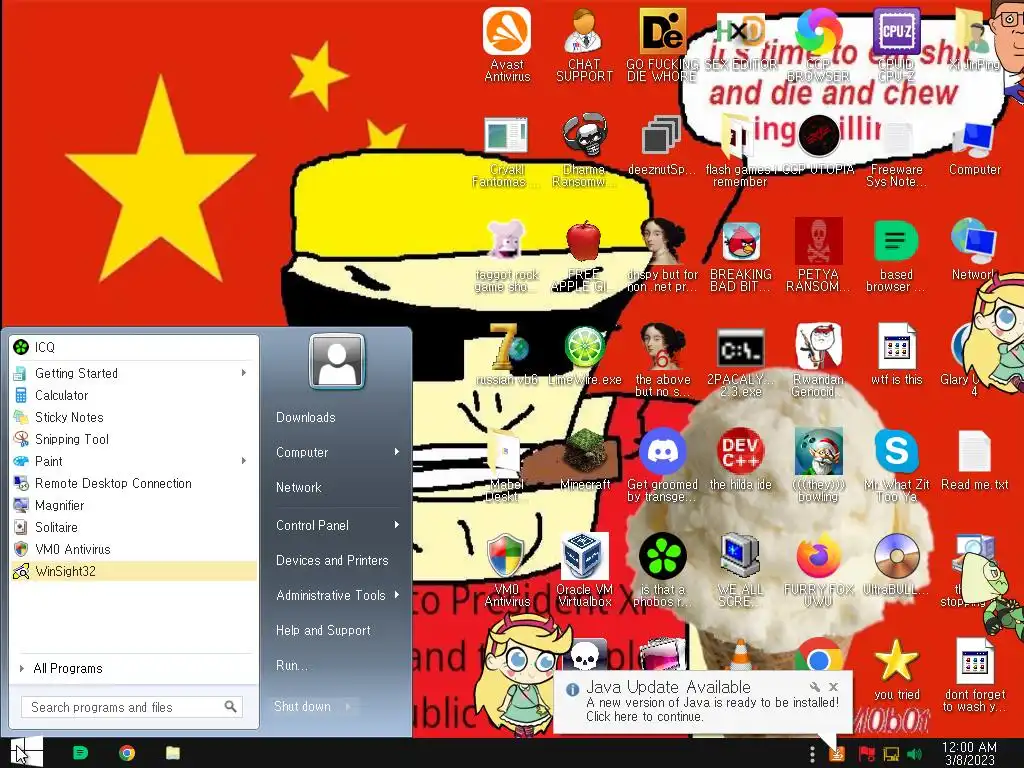Open Snipping Tool from Start menu

click(134, 439)
